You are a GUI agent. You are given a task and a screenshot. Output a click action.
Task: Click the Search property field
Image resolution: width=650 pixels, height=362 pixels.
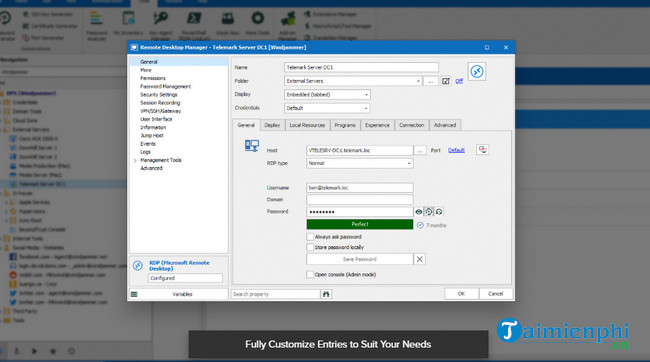click(276, 294)
